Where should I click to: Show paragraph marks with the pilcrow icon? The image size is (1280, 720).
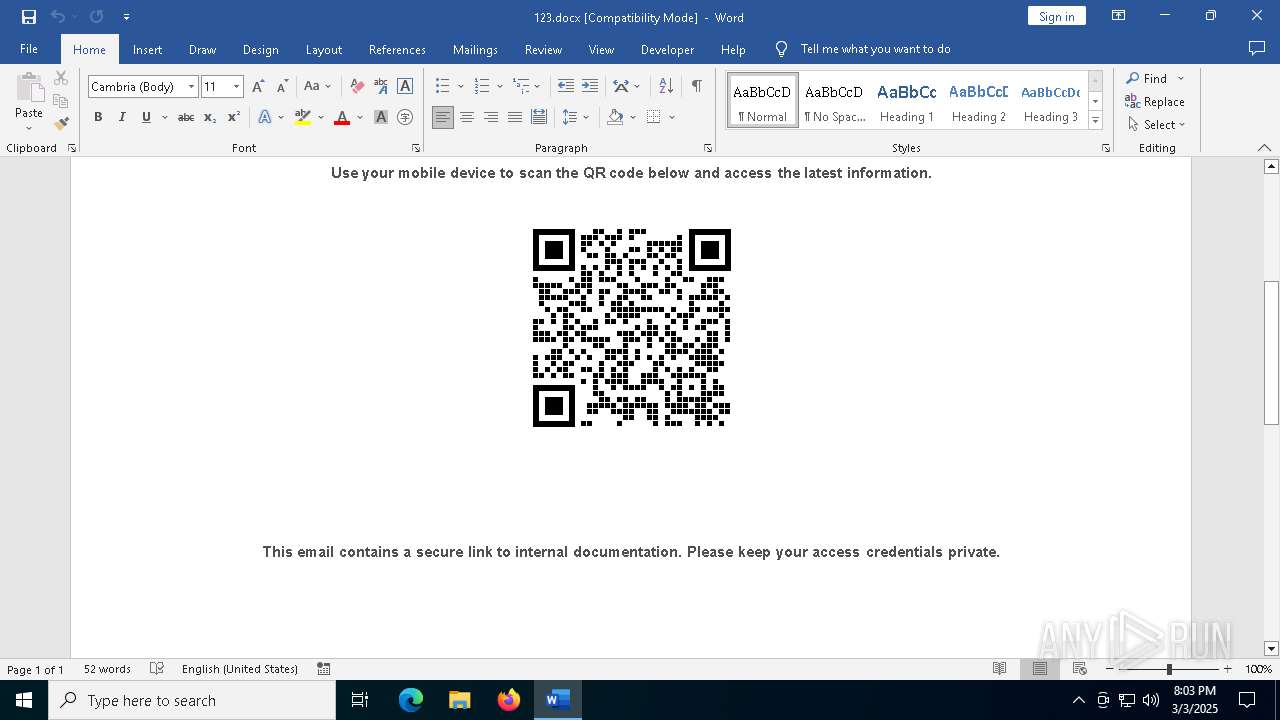coord(696,86)
